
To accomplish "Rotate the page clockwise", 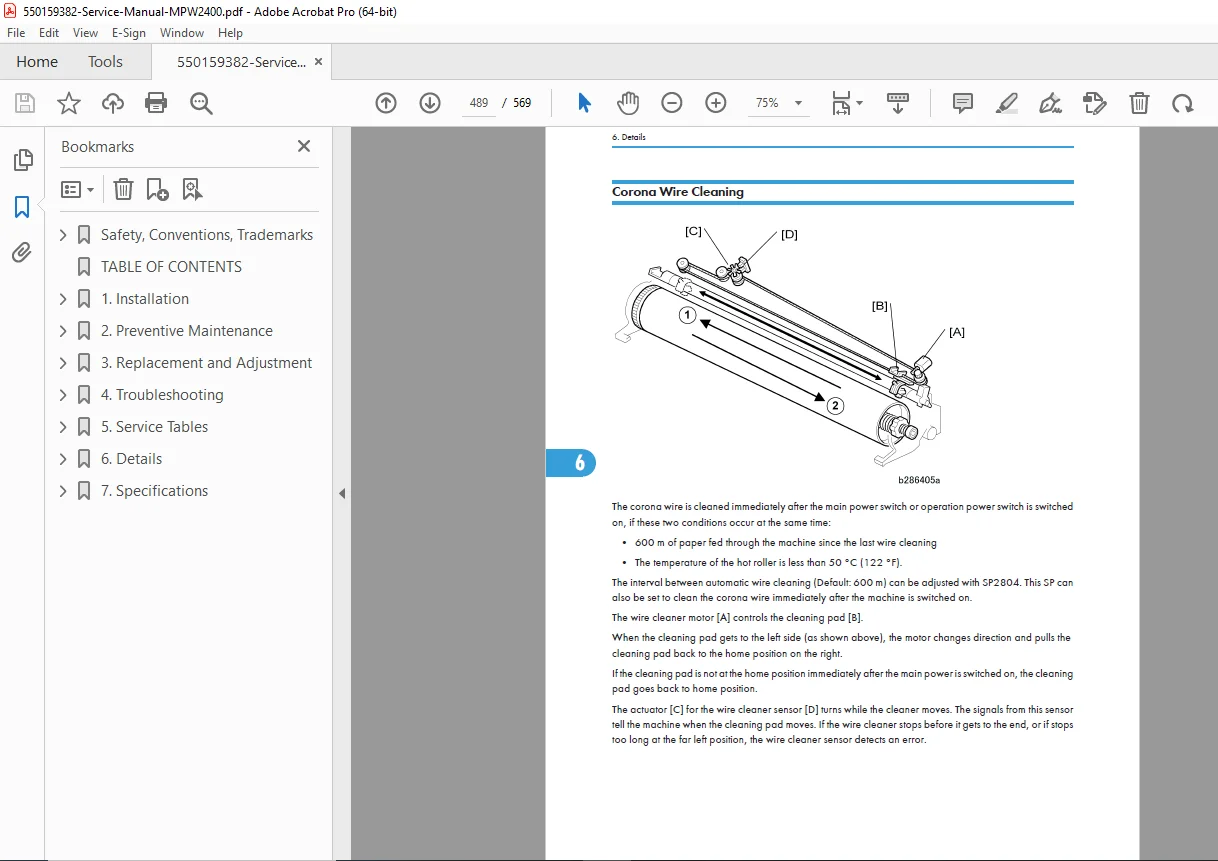I will [1183, 103].
